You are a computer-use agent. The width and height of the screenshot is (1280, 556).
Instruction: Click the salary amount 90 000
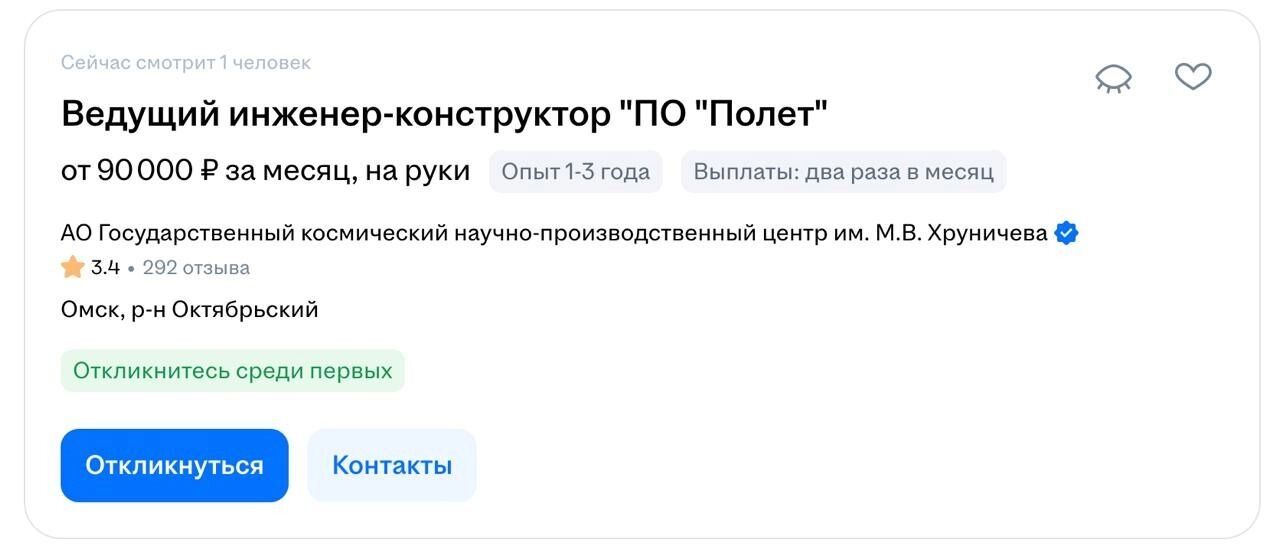pyautogui.click(x=144, y=172)
